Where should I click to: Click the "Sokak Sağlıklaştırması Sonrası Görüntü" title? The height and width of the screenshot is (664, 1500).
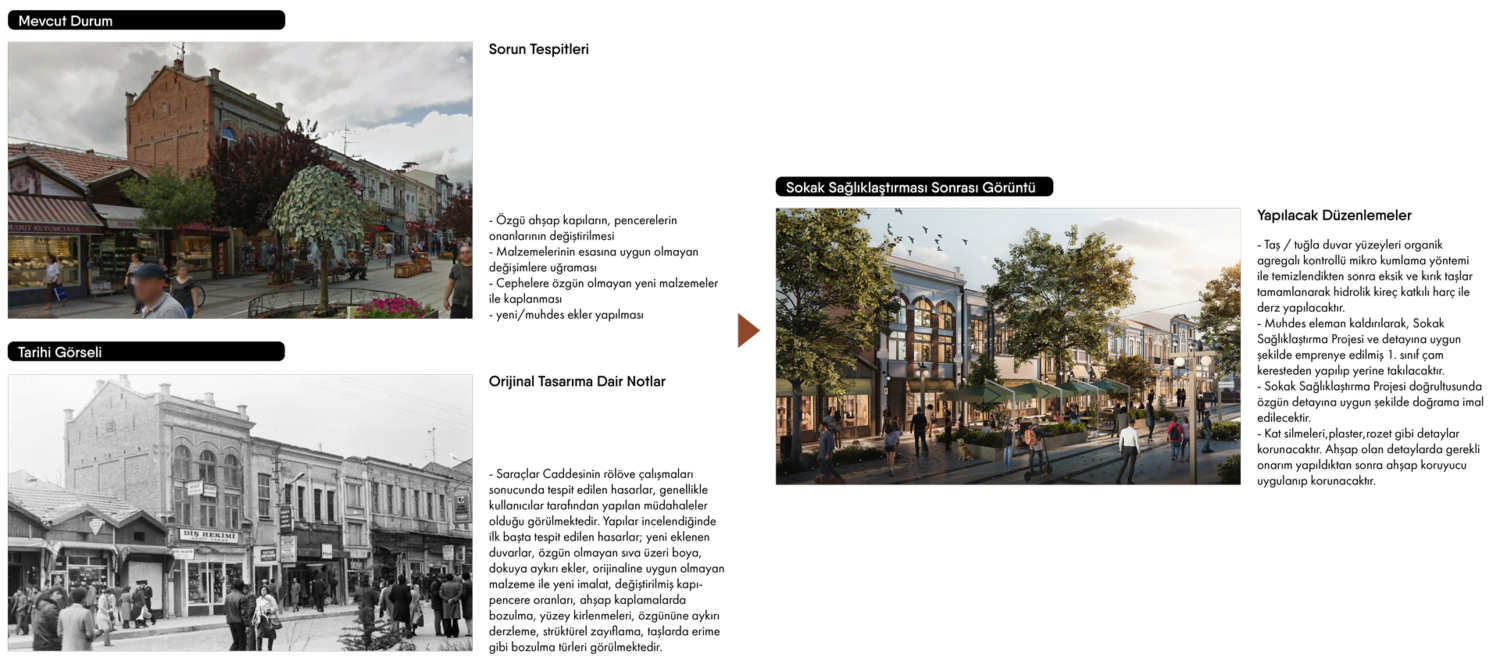point(910,188)
